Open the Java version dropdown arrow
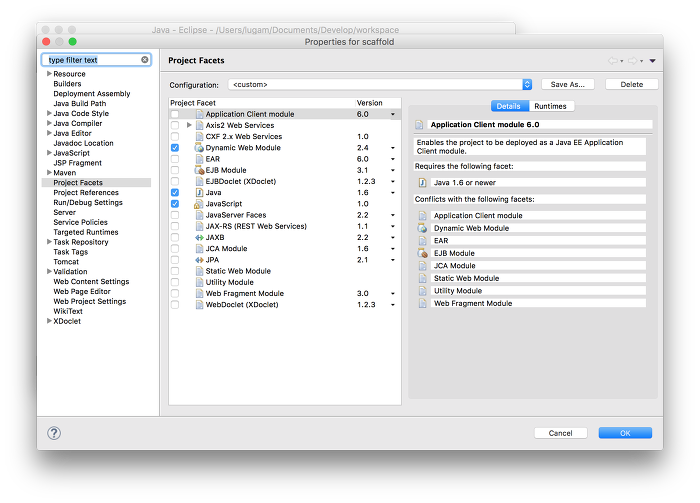The width and height of the screenshot is (700, 503). click(393, 193)
